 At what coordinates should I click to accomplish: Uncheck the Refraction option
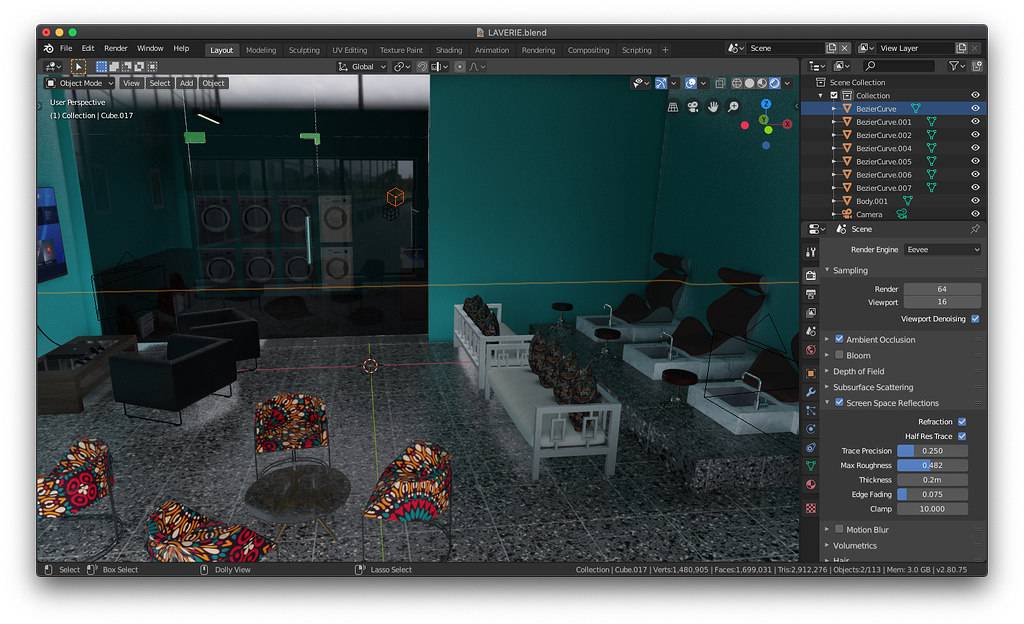(962, 422)
